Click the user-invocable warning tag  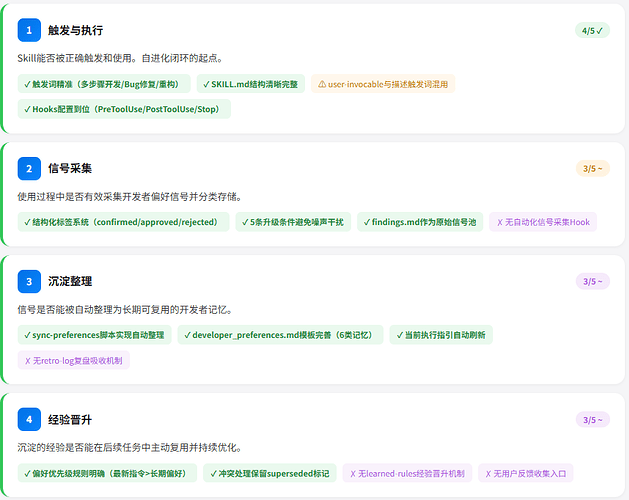click(x=383, y=84)
